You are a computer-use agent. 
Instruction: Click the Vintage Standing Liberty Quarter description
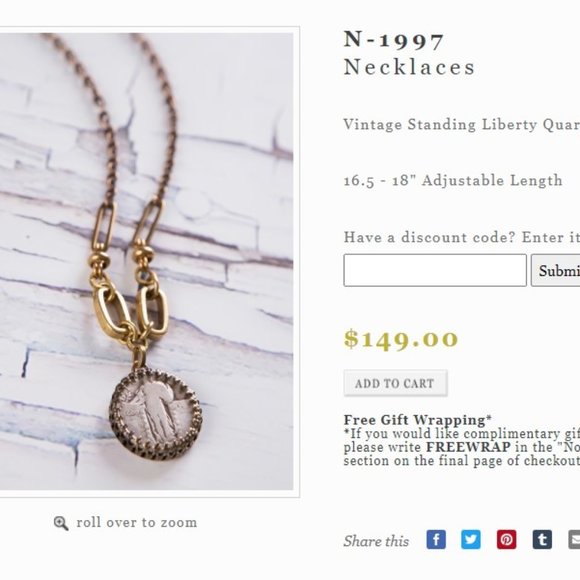click(462, 125)
